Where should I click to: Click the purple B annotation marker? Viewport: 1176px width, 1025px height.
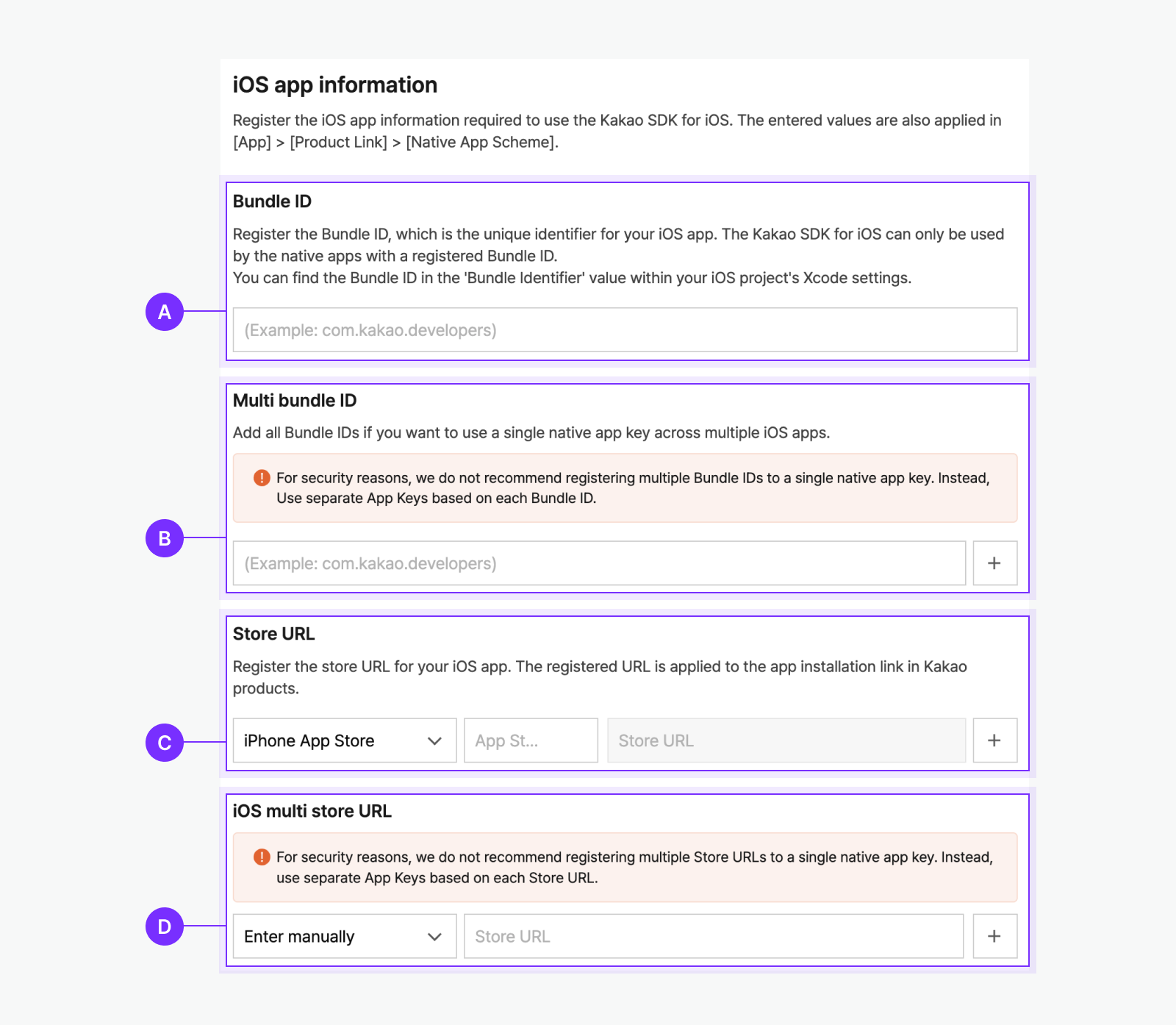pyautogui.click(x=165, y=538)
